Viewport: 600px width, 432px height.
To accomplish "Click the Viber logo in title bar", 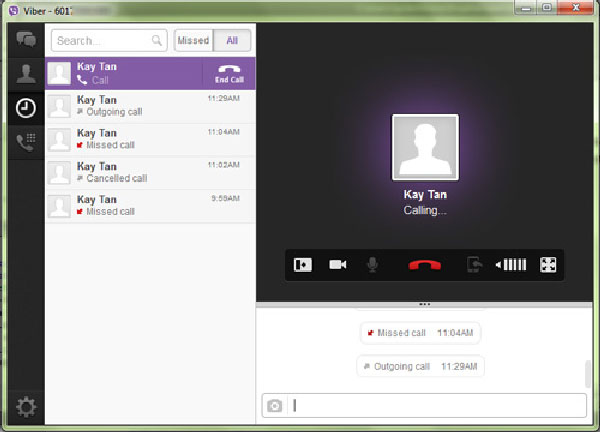I will click(x=14, y=11).
